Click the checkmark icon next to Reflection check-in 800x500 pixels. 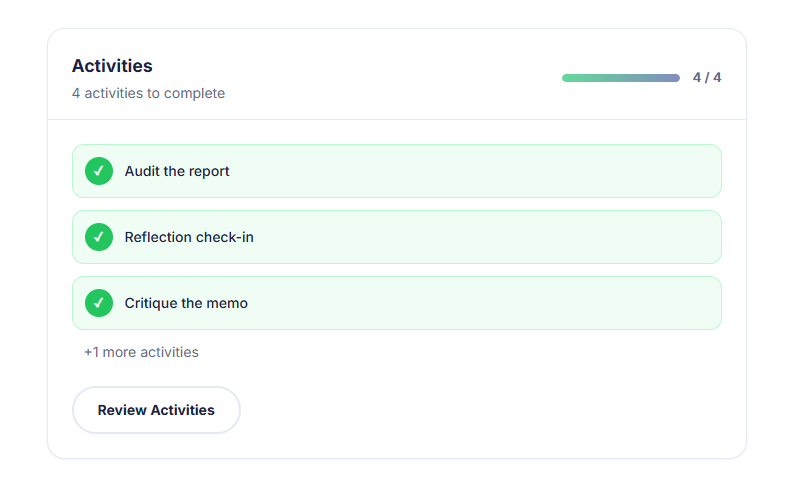click(x=99, y=237)
